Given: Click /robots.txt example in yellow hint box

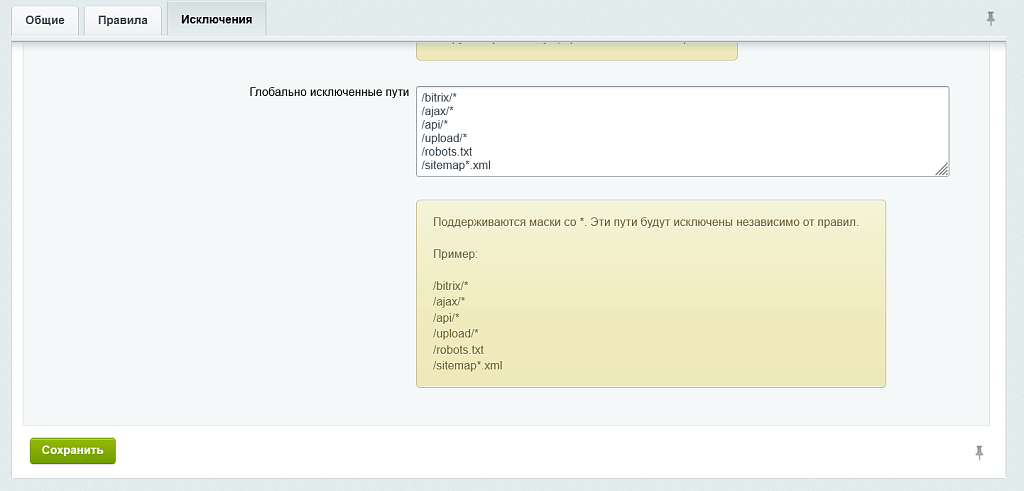Looking at the screenshot, I should (x=458, y=350).
